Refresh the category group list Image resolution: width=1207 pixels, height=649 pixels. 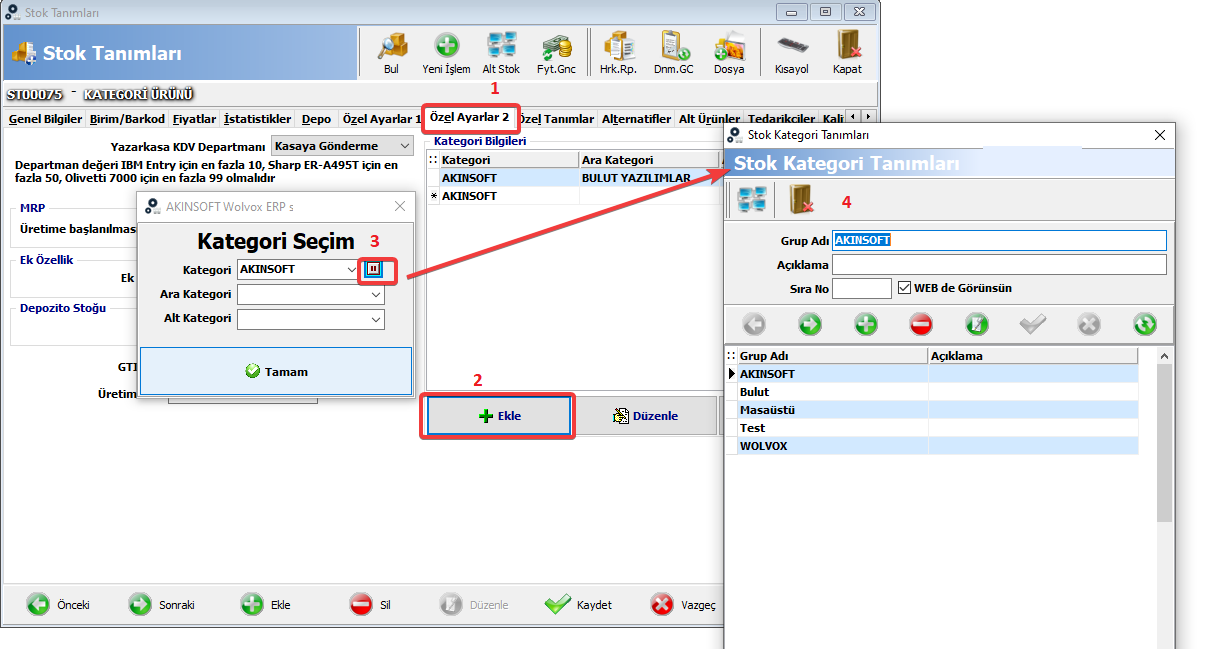pos(1145,324)
